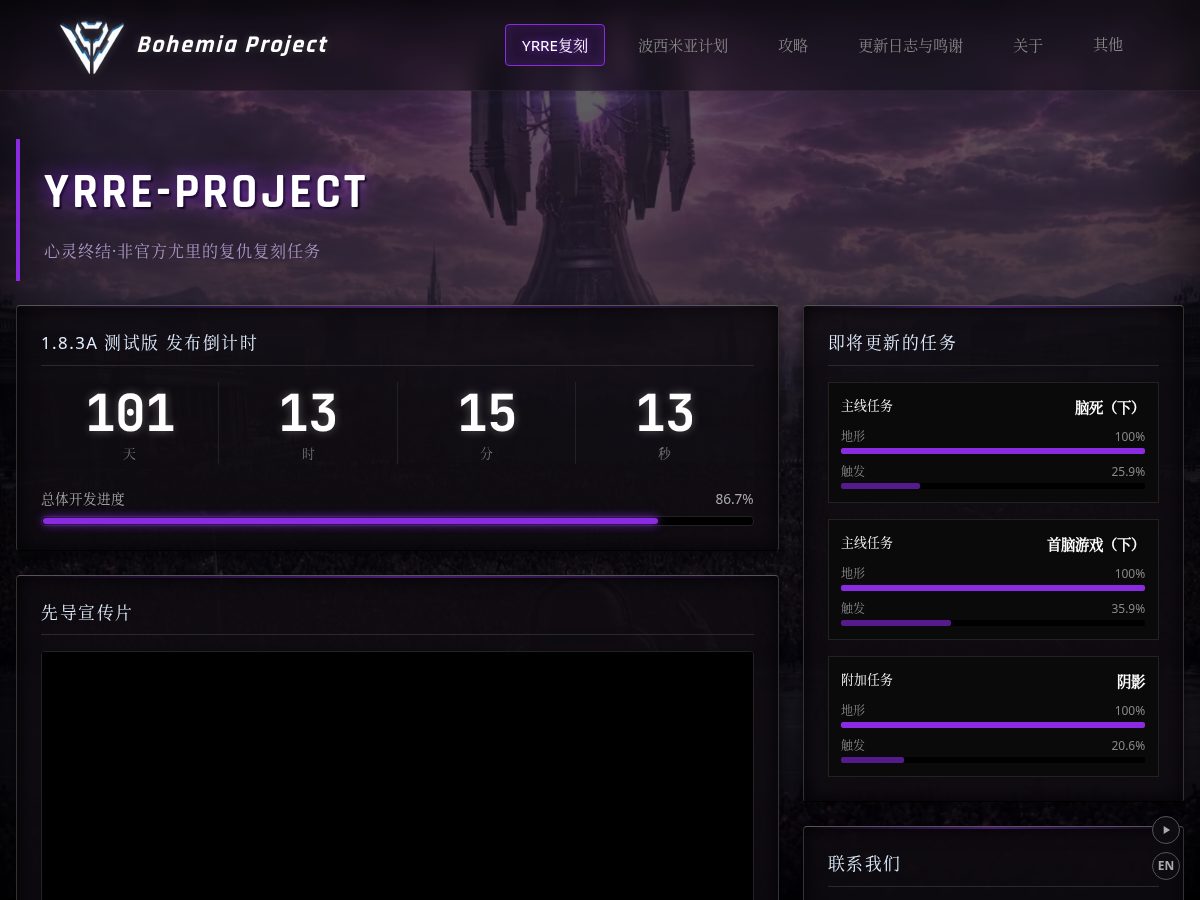Click the 即将更新的任务 panel heading
This screenshot has width=1200, height=900.
click(892, 342)
